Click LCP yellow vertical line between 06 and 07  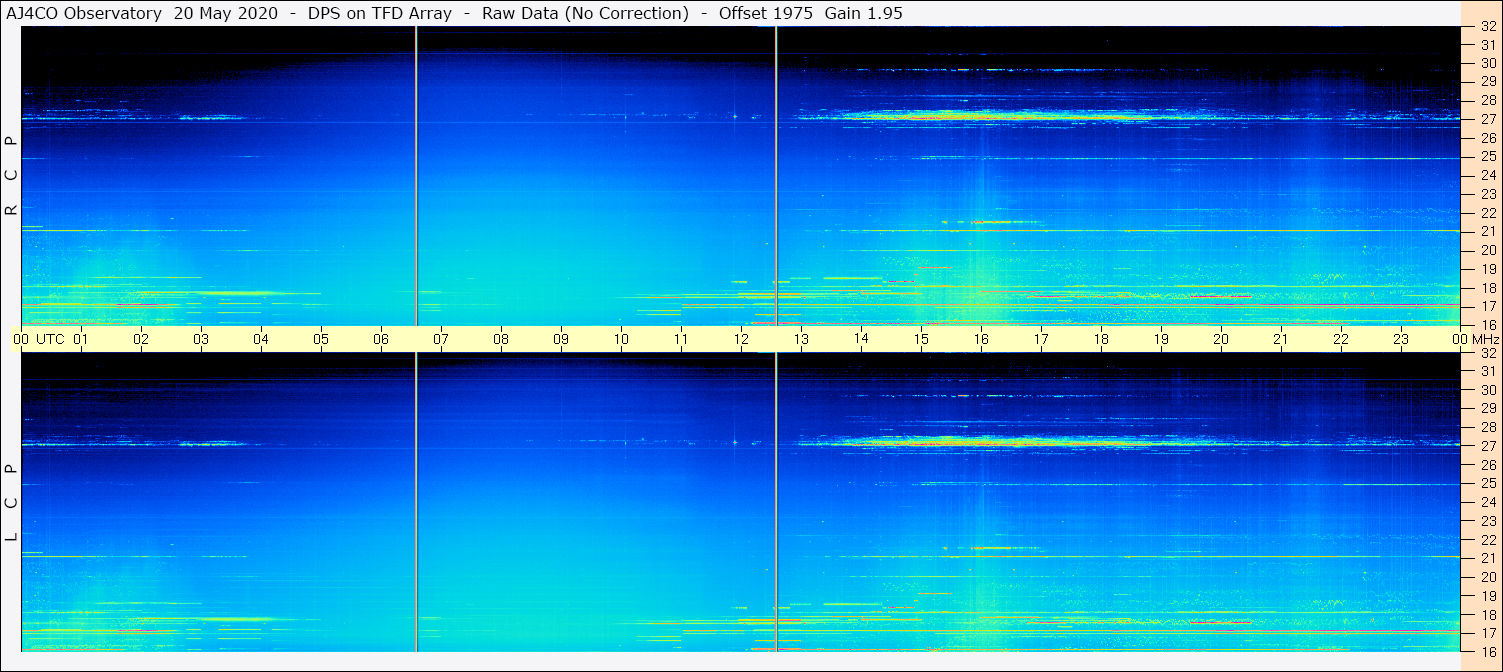pyautogui.click(x=416, y=503)
